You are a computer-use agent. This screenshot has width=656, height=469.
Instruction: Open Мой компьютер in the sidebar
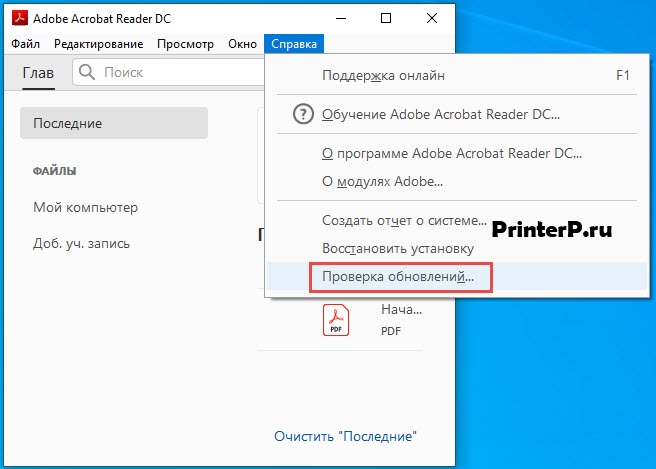pos(85,207)
